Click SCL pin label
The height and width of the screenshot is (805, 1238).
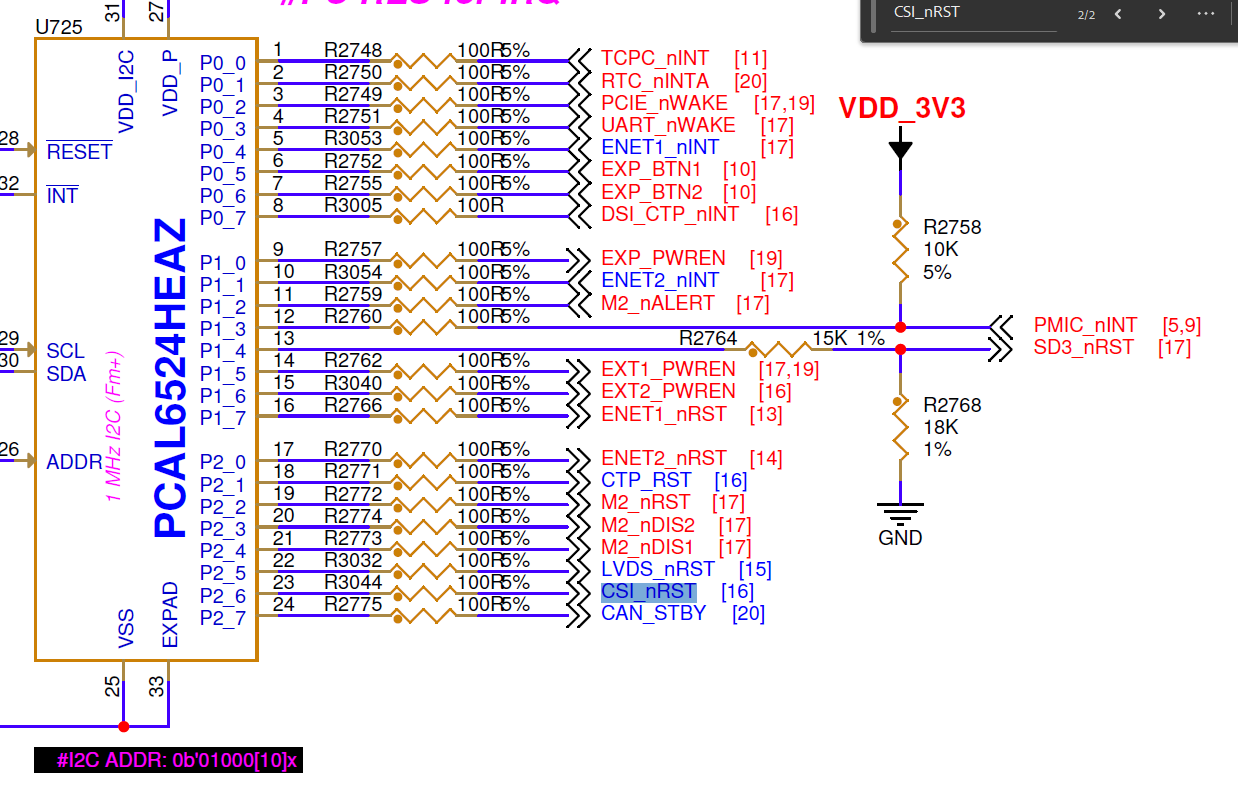(x=66, y=351)
